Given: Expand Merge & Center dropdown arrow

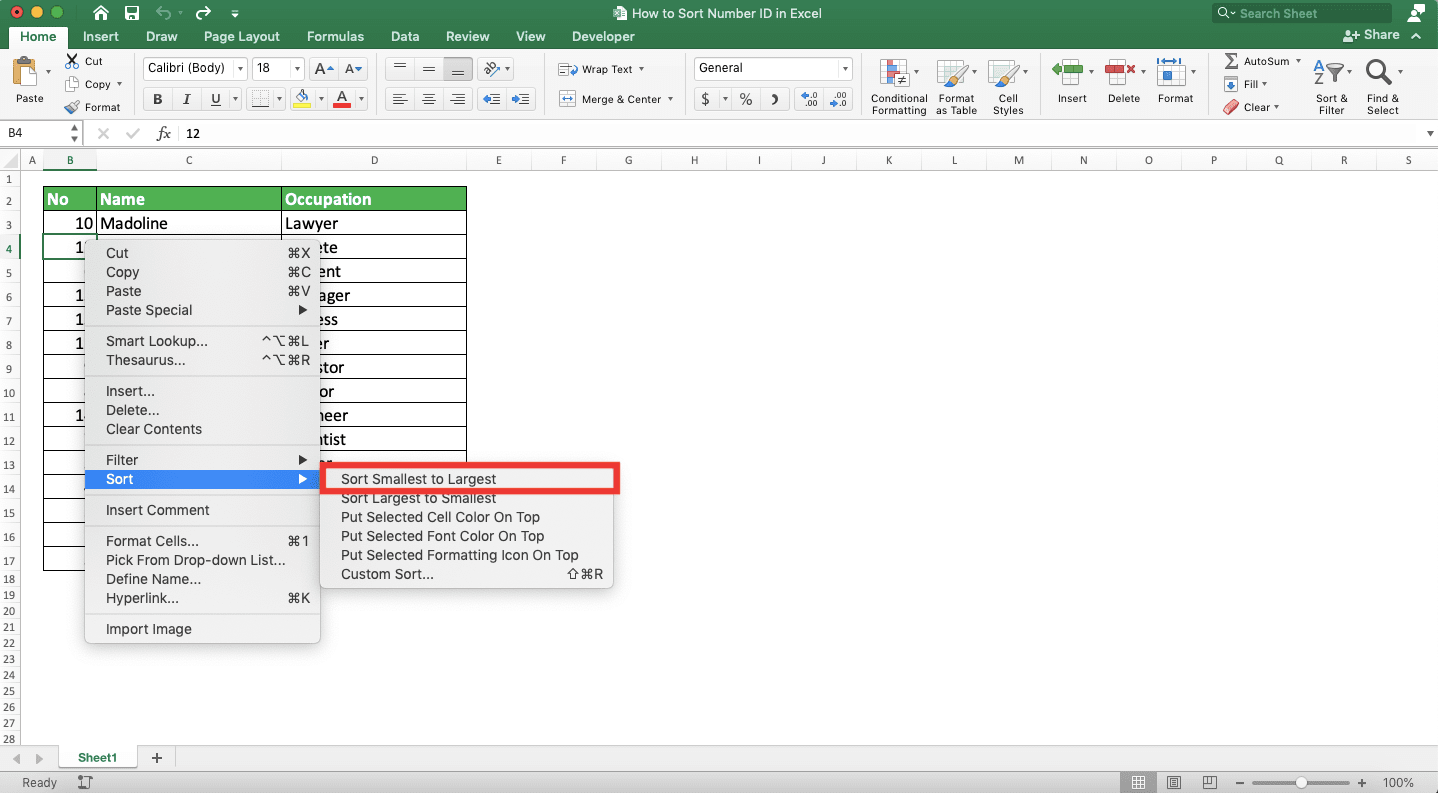Looking at the screenshot, I should click(x=670, y=99).
